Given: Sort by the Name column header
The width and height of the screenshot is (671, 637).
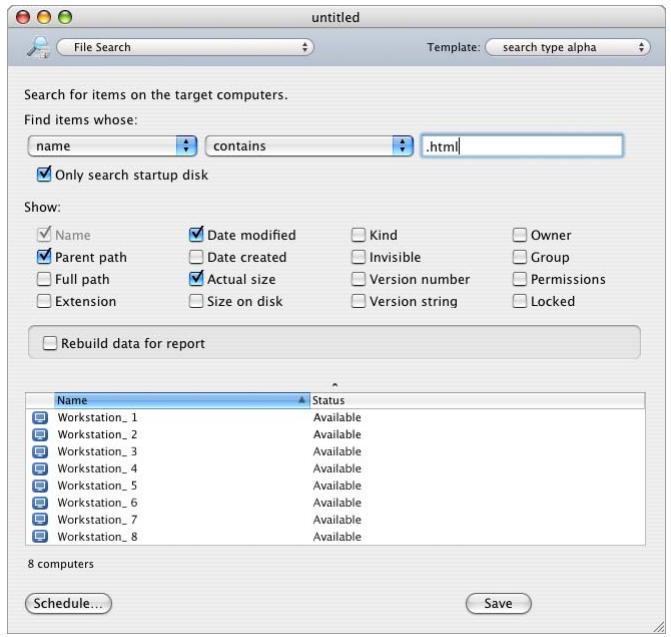Looking at the screenshot, I should tap(182, 400).
